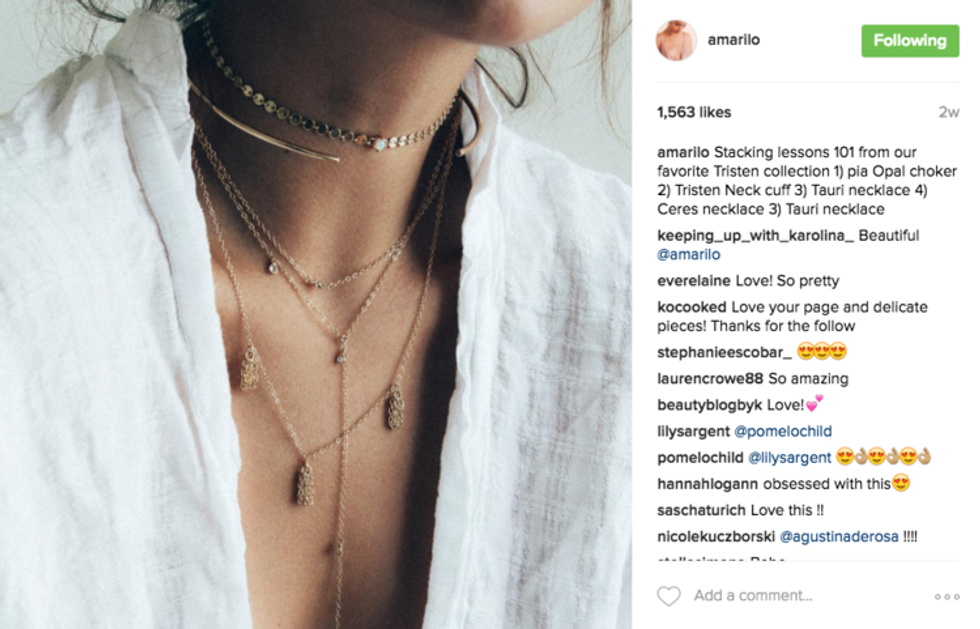Open the 2w timestamp link

click(948, 113)
